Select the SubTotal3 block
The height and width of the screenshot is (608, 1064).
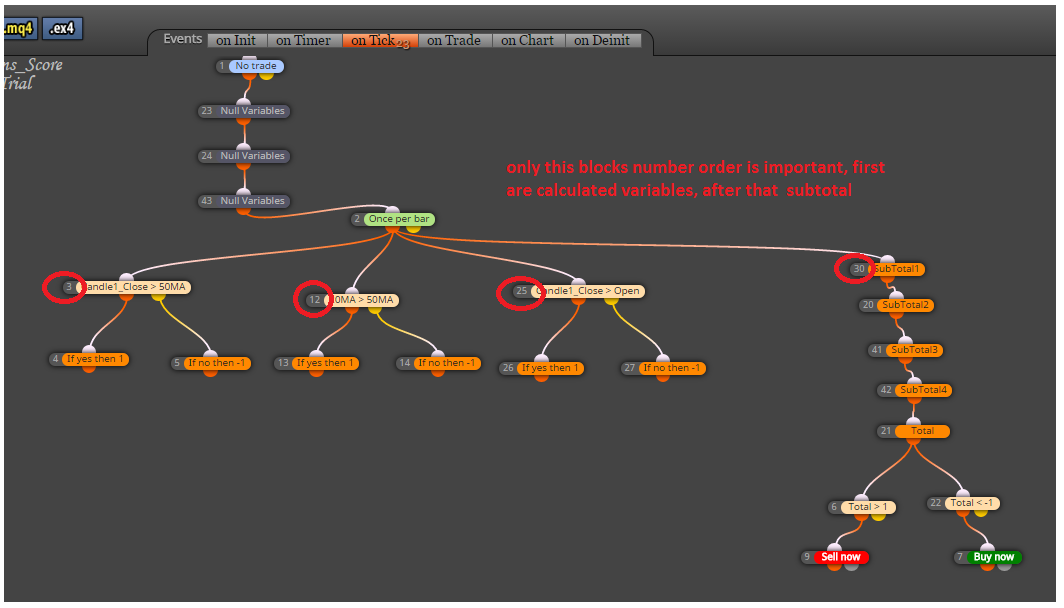914,350
